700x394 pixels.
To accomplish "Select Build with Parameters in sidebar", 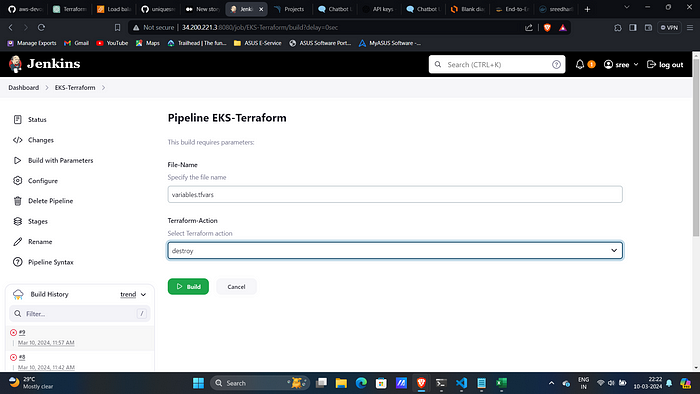I will 53,161.
